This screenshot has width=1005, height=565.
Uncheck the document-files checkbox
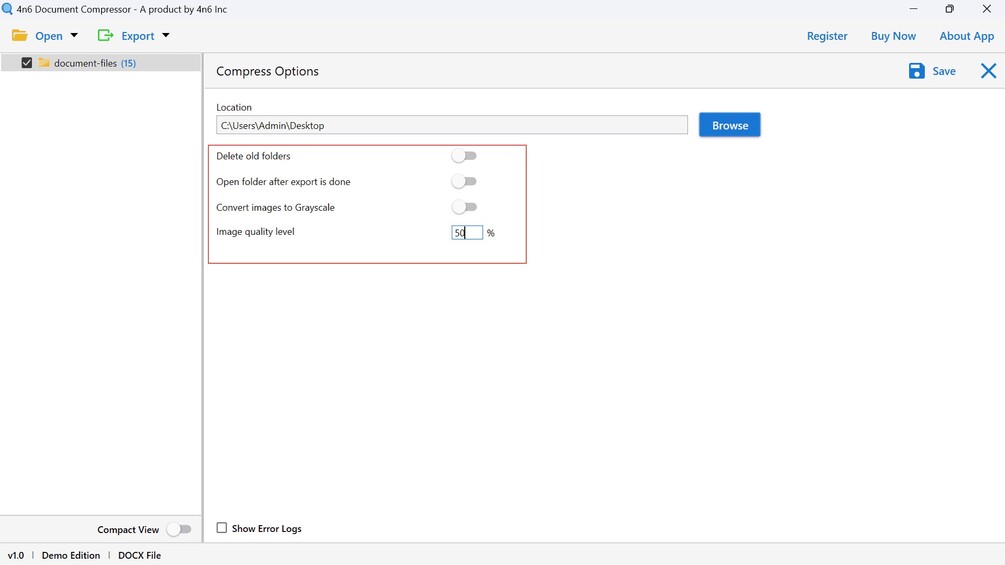[27, 63]
